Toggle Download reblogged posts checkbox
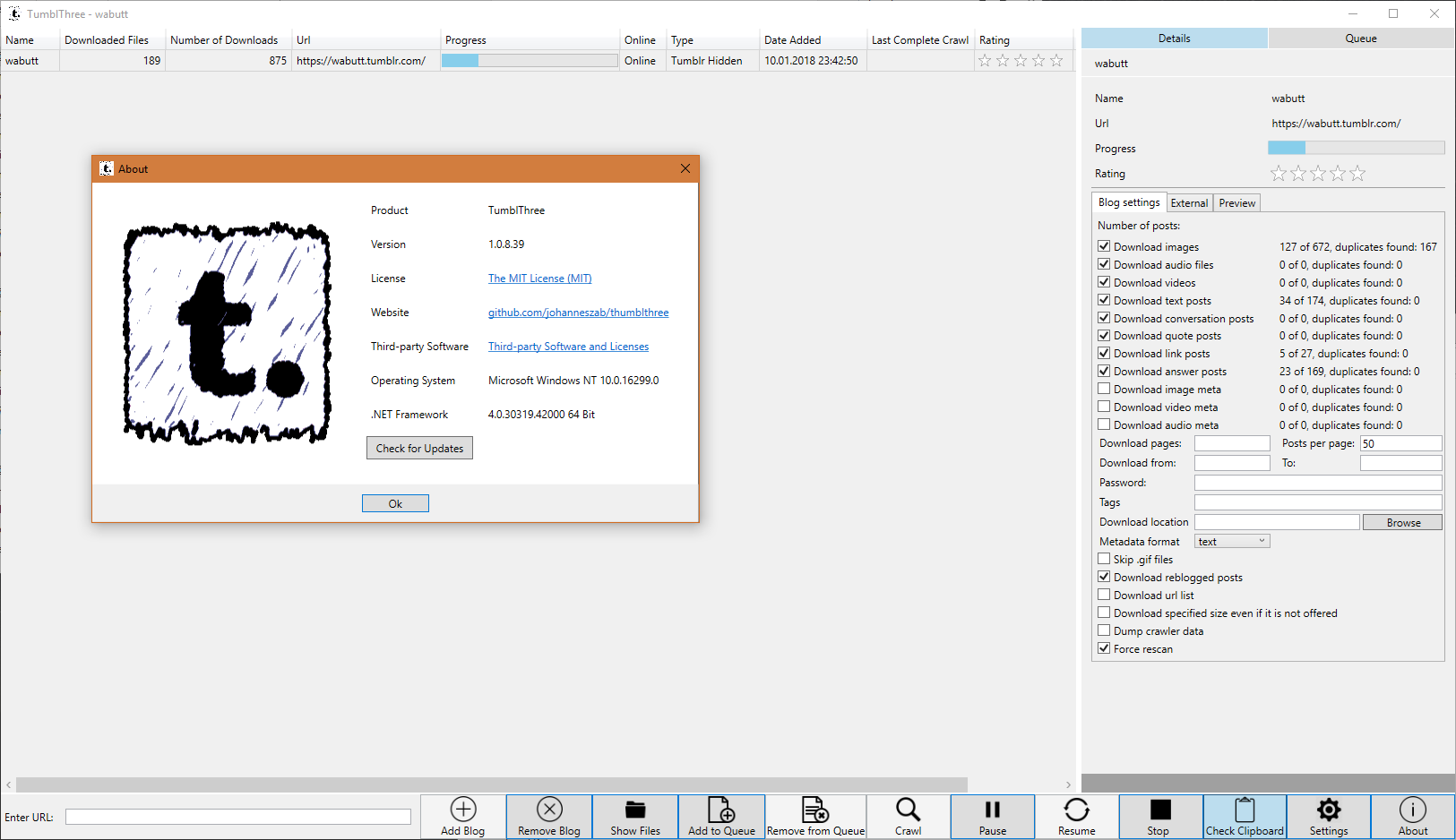This screenshot has width=1456, height=840. tap(1104, 577)
